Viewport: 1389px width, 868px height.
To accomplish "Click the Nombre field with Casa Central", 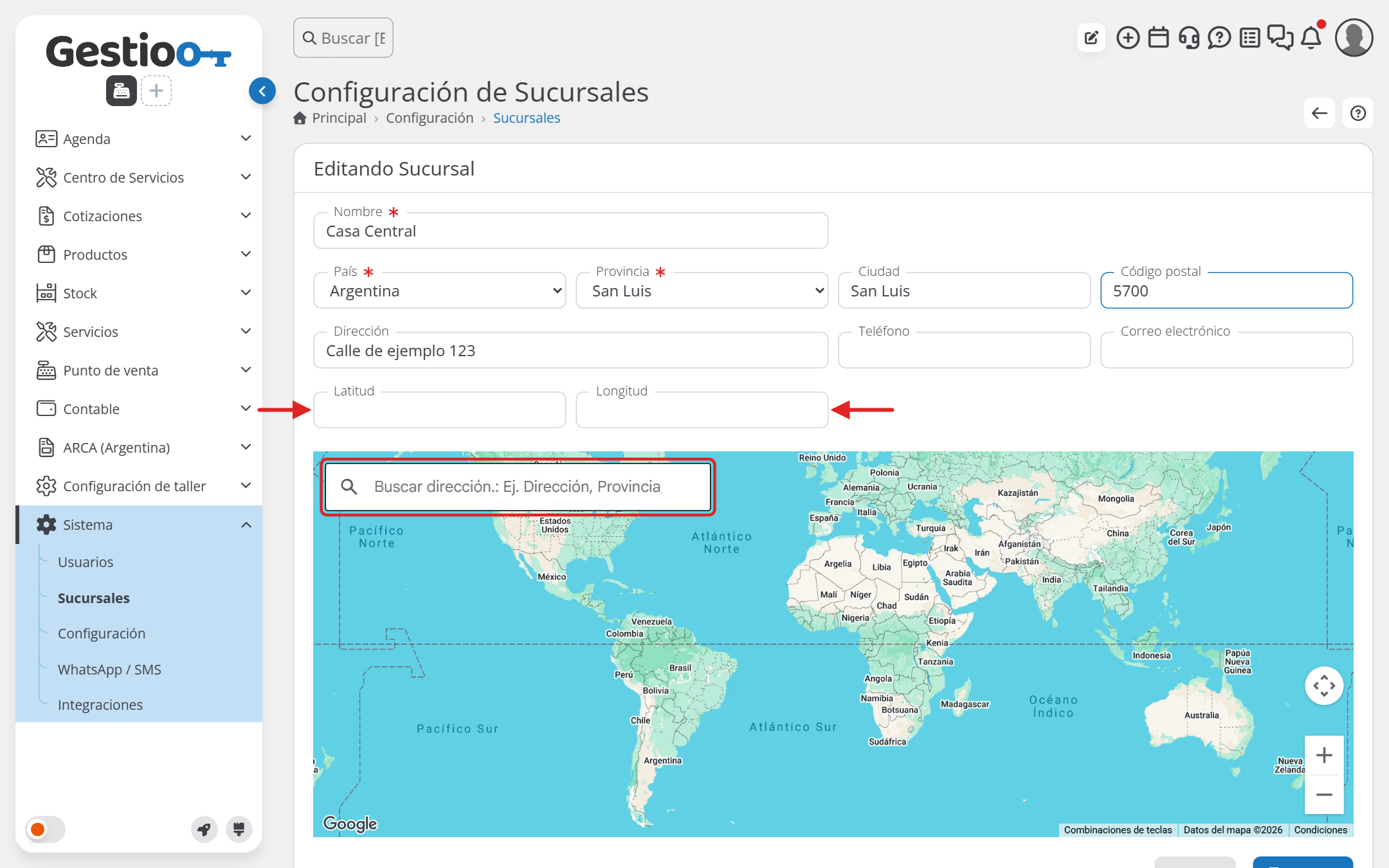I will 571,231.
